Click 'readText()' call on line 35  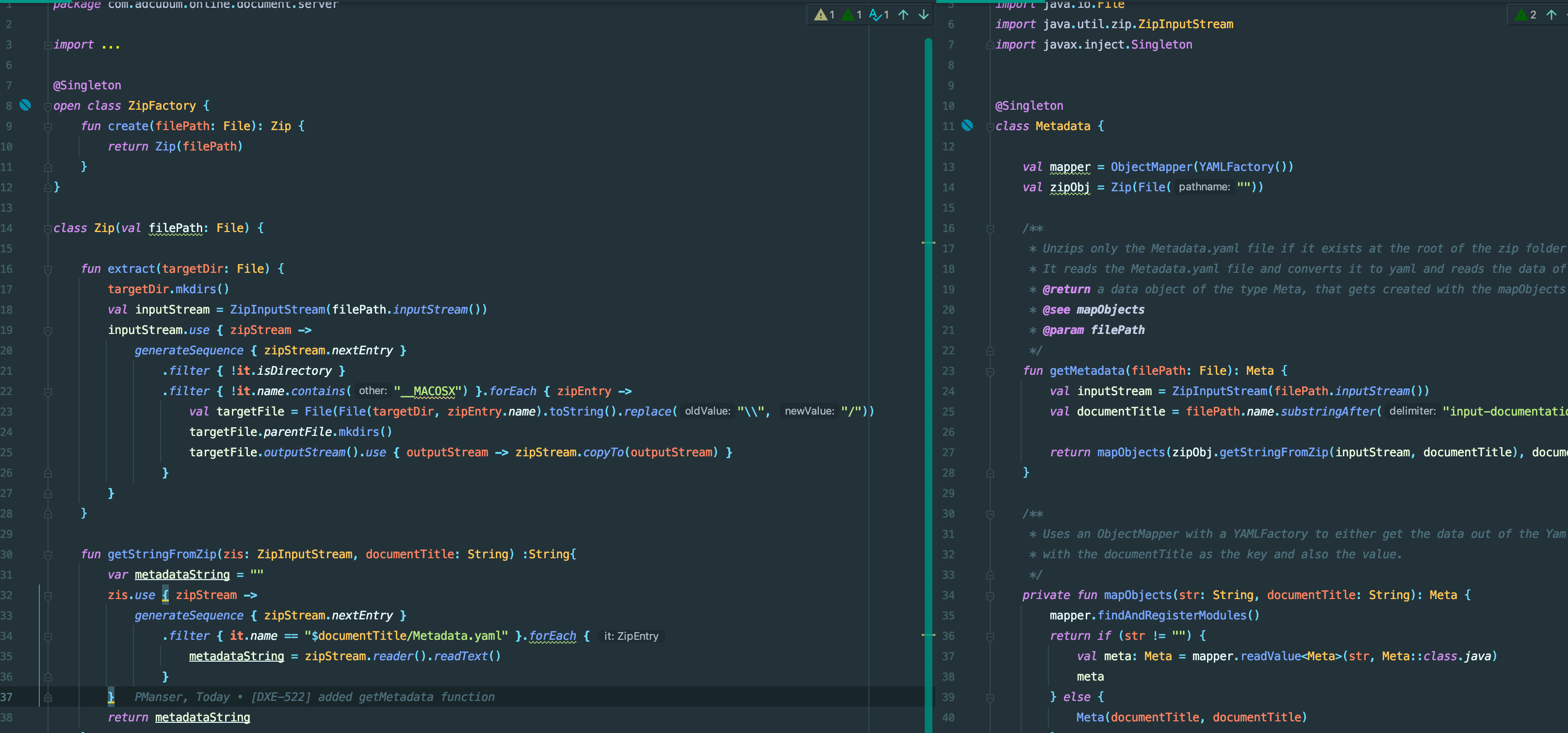point(467,656)
